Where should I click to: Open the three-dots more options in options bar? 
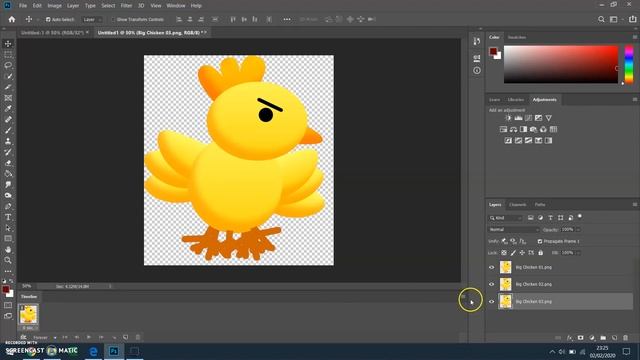(x=287, y=19)
